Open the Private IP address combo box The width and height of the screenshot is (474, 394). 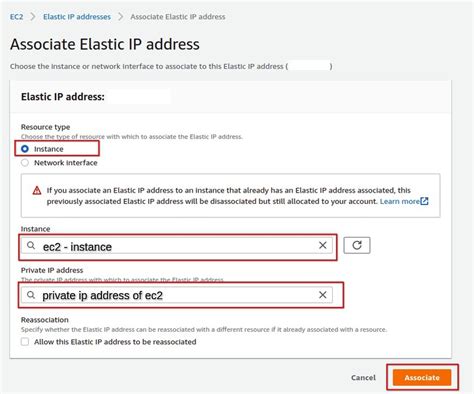coord(177,295)
